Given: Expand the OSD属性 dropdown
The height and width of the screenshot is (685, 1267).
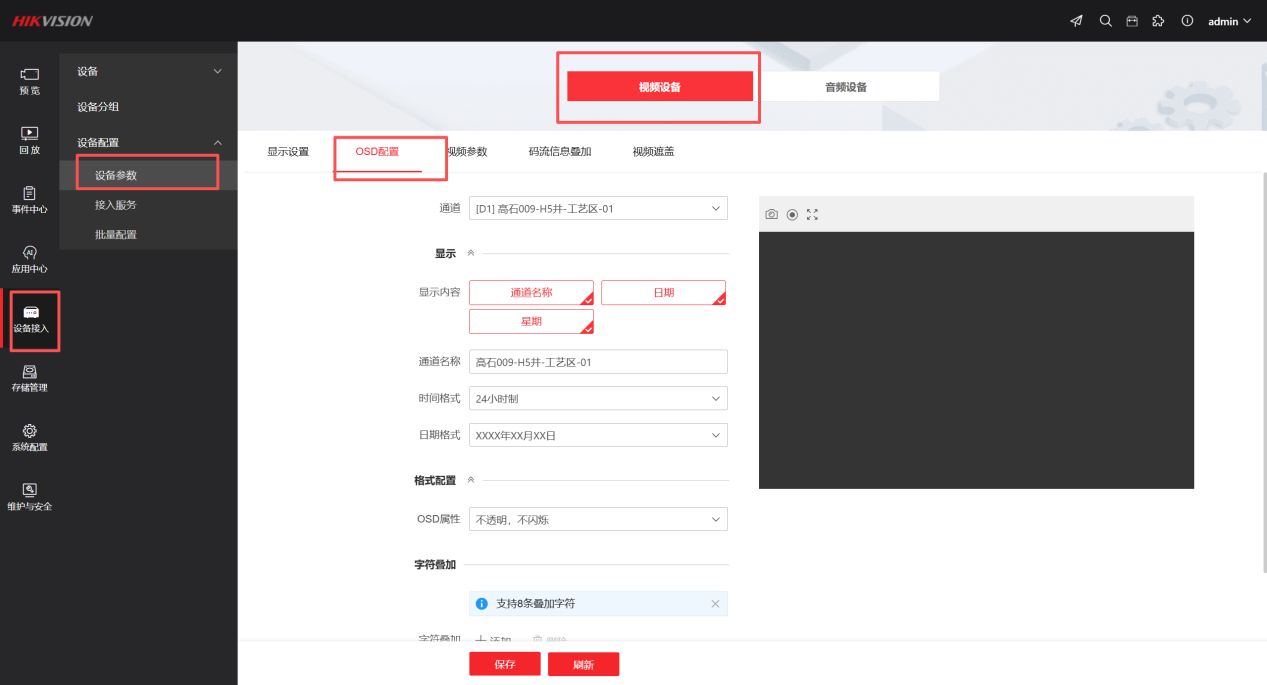Looking at the screenshot, I should [x=598, y=520].
